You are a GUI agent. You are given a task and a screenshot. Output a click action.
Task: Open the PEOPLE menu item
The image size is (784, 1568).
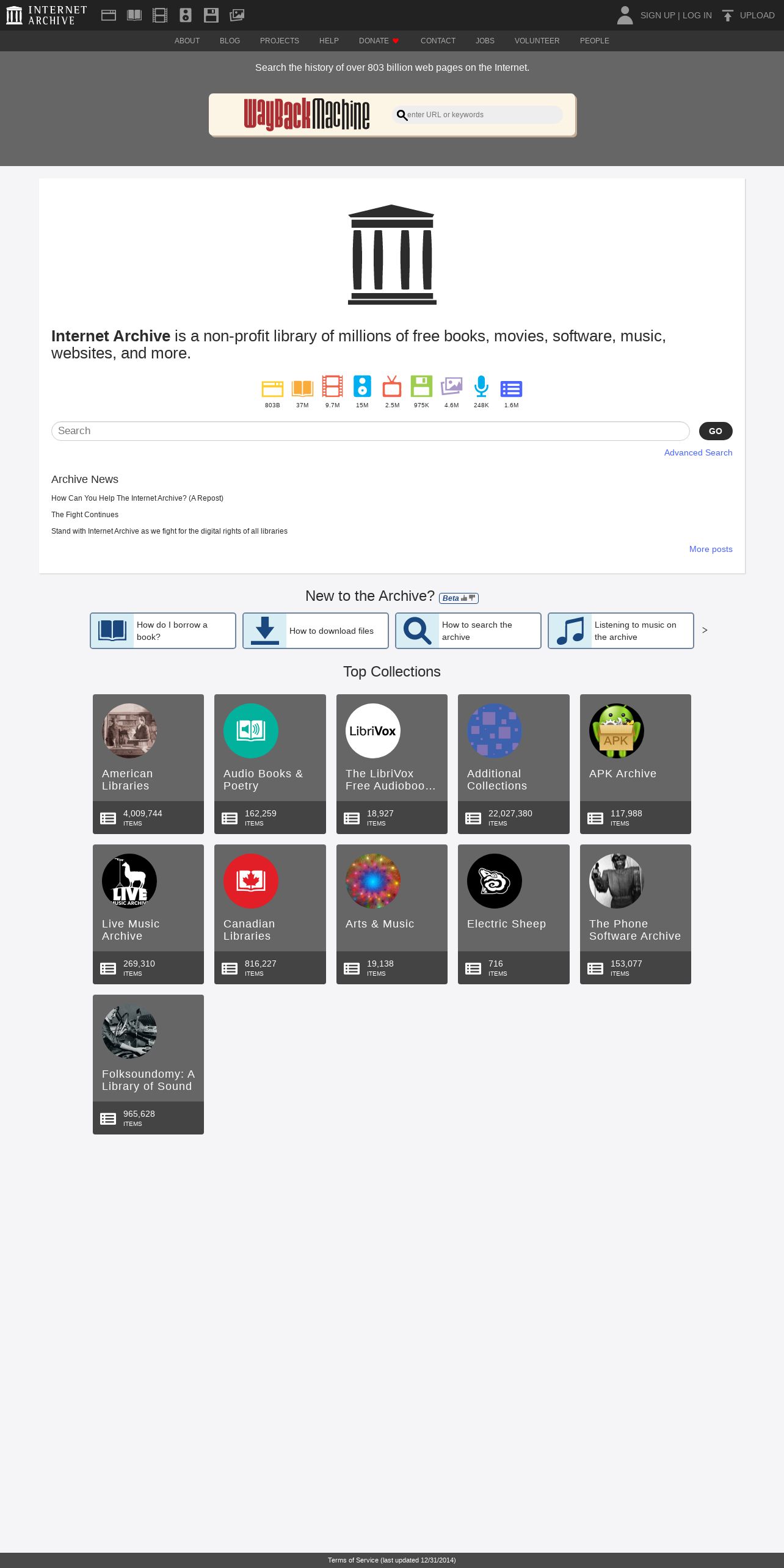594,41
